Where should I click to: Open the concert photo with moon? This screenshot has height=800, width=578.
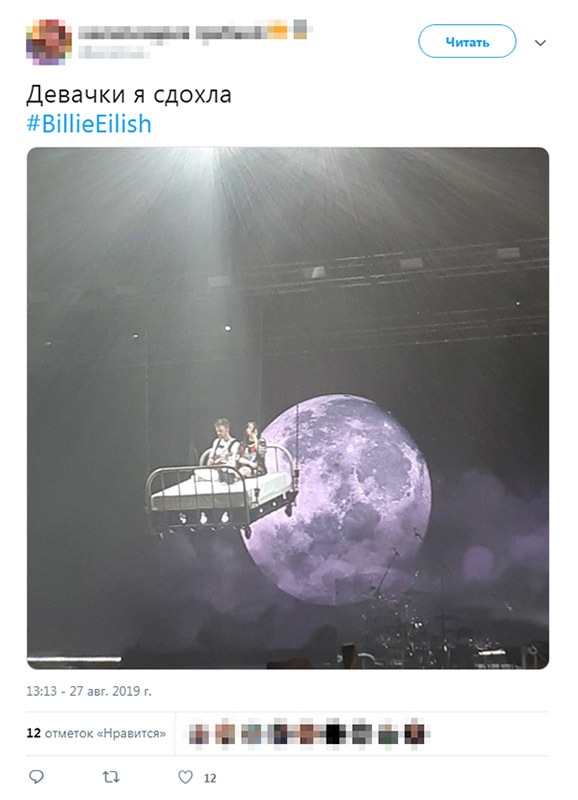pos(288,408)
